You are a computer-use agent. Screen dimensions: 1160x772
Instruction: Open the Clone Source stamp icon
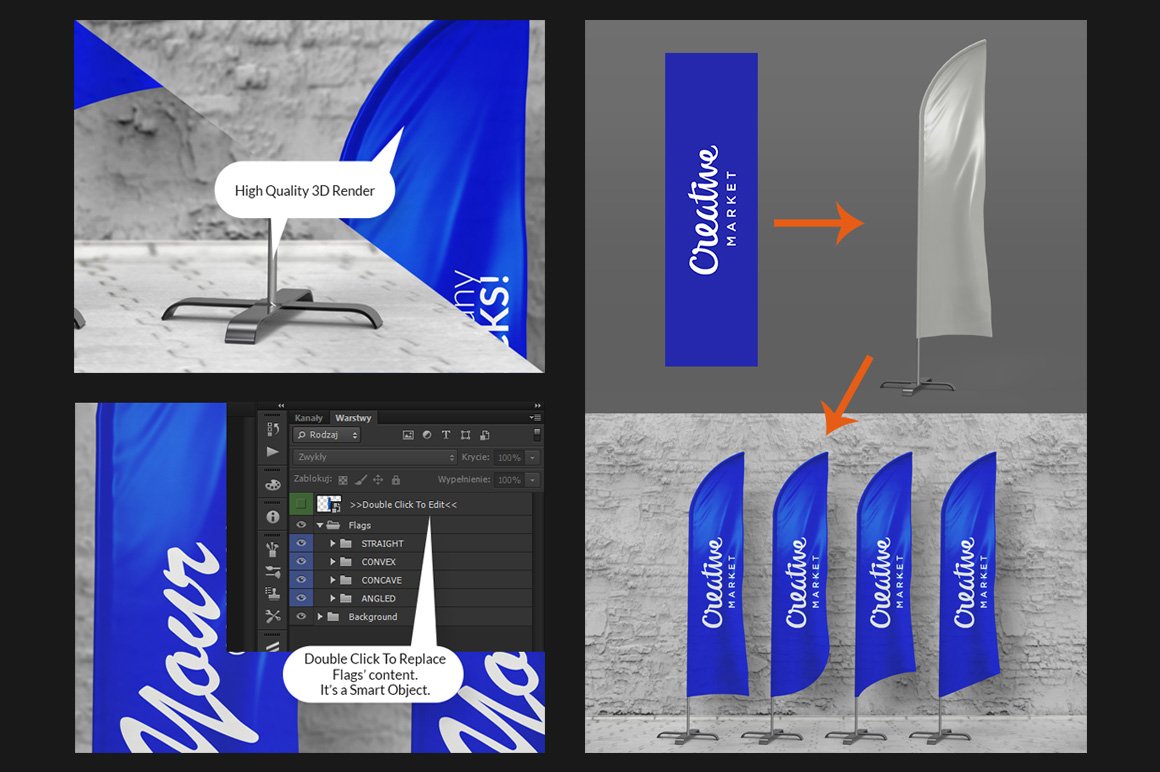pos(272,593)
